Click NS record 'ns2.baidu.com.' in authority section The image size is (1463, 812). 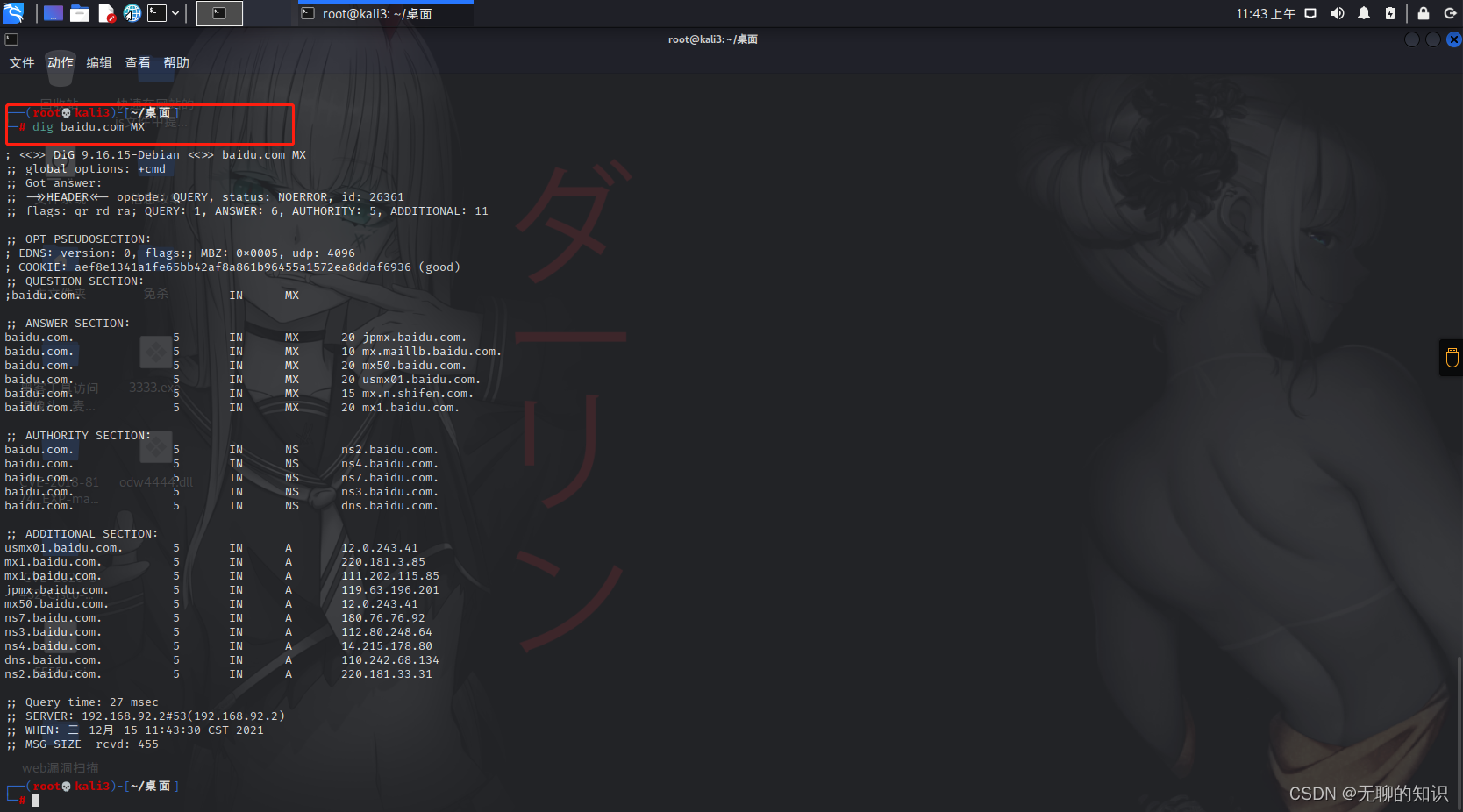pos(389,450)
